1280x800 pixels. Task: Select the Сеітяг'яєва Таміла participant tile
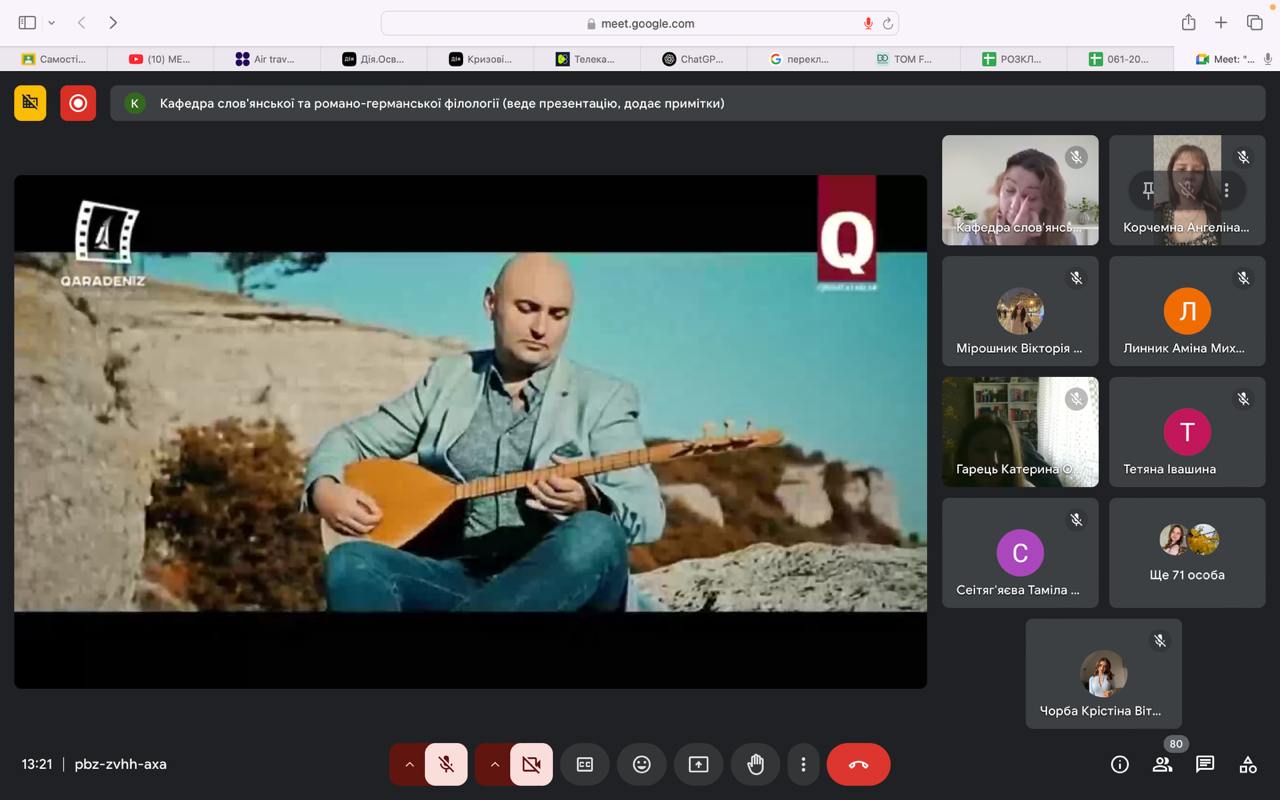1020,553
